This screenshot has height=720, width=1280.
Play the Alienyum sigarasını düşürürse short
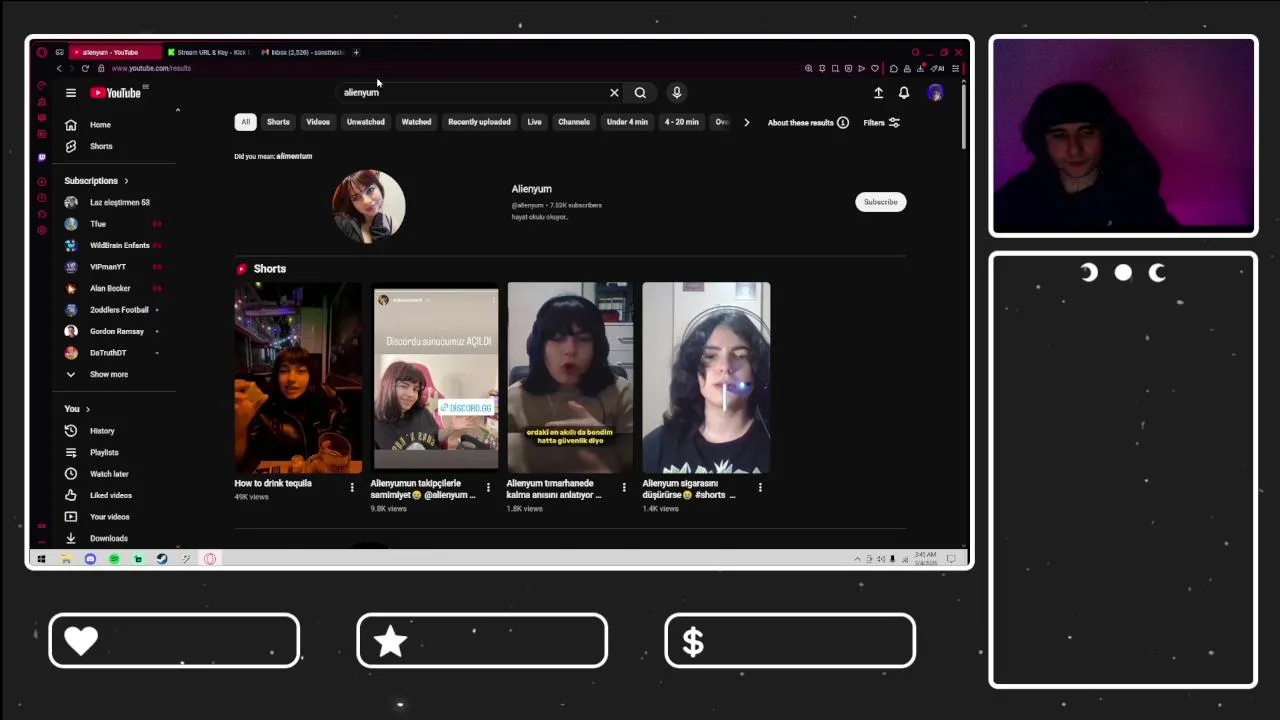coord(706,377)
